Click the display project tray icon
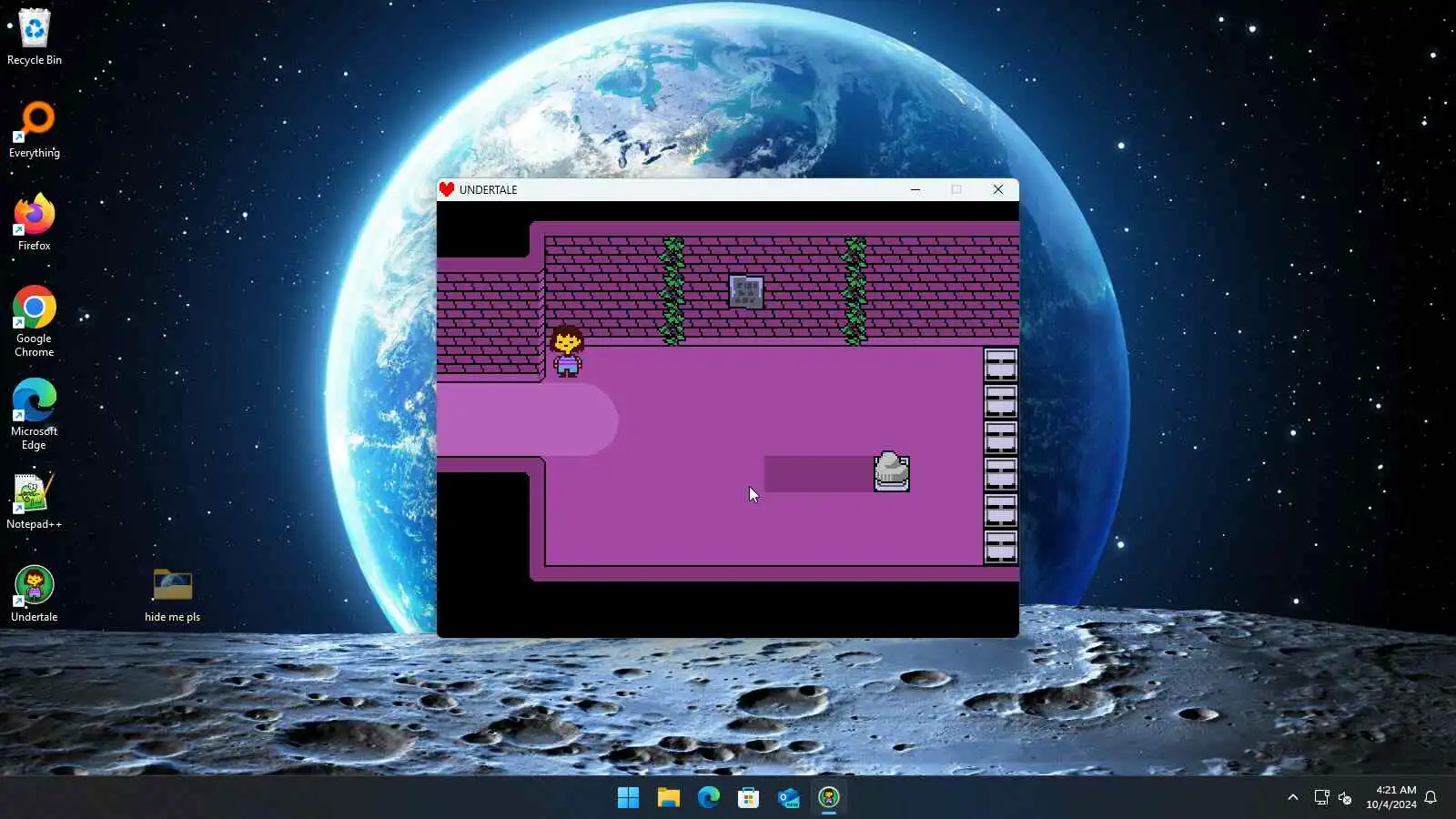Viewport: 1456px width, 819px height. pyautogui.click(x=1321, y=798)
